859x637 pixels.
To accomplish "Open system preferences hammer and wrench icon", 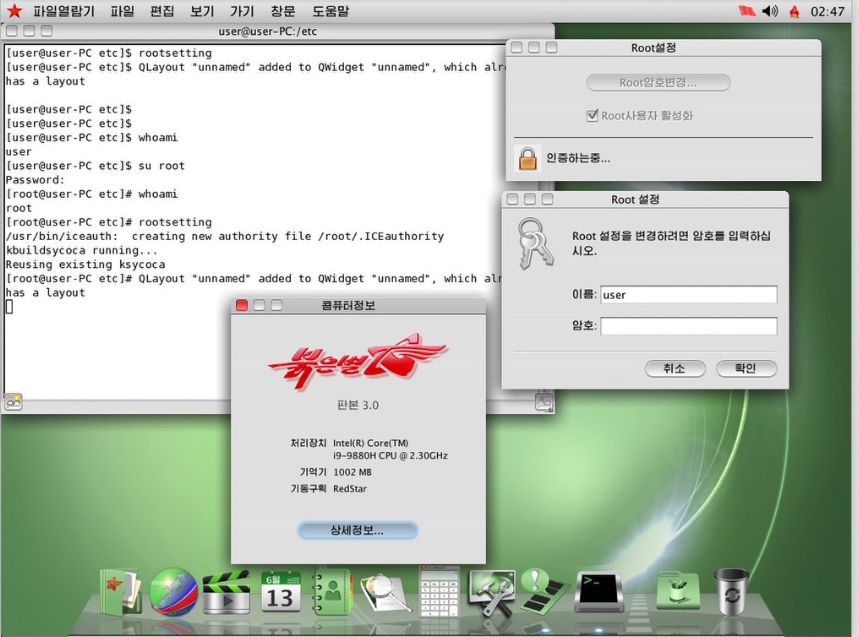I will tap(491, 593).
